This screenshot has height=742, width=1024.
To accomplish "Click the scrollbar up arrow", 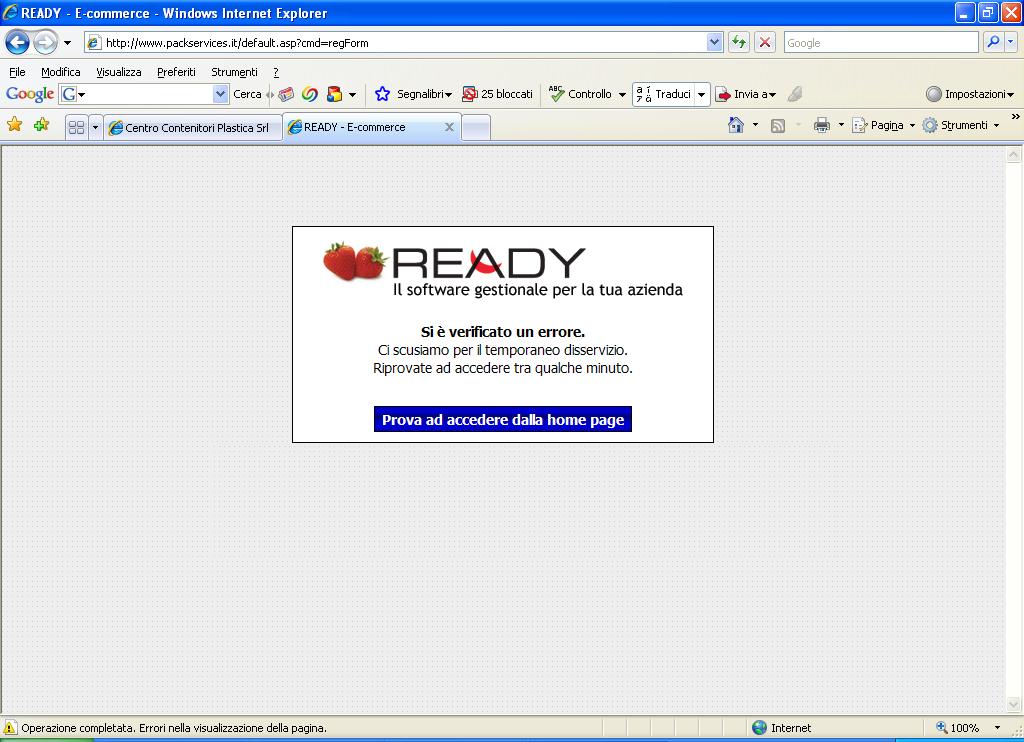I will pyautogui.click(x=1014, y=155).
